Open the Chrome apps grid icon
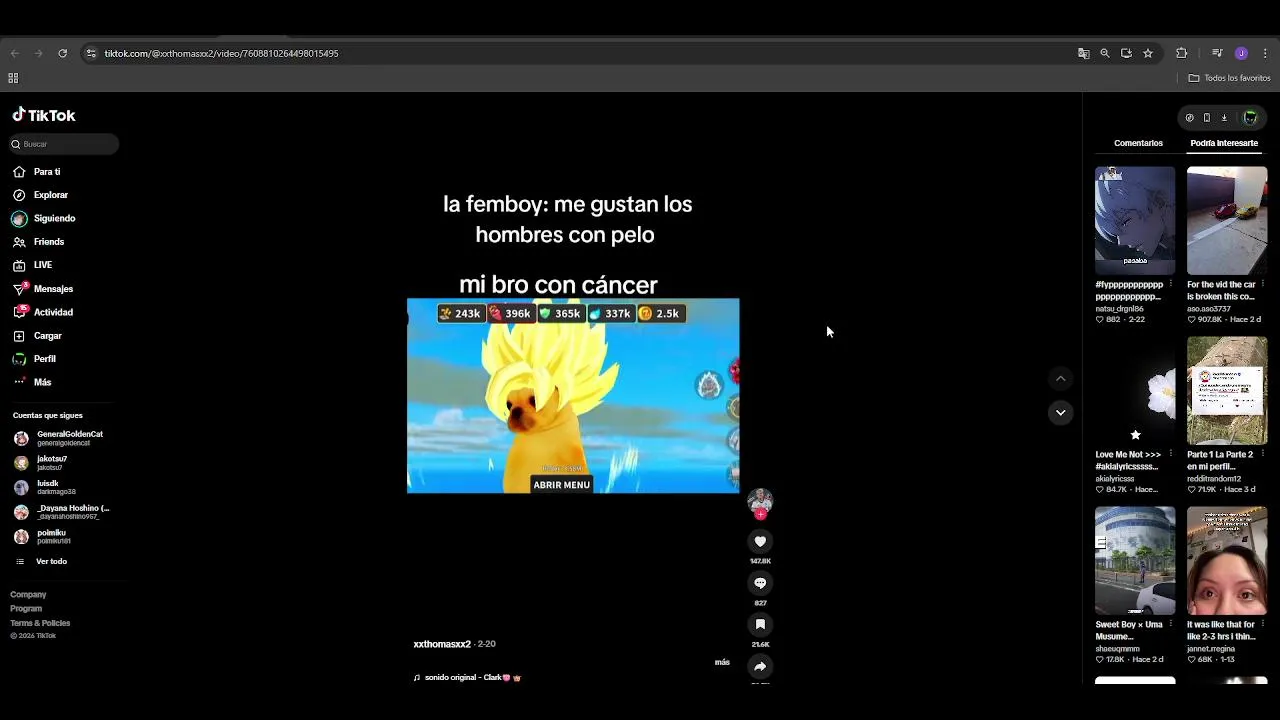The width and height of the screenshot is (1280, 720). coord(13,78)
